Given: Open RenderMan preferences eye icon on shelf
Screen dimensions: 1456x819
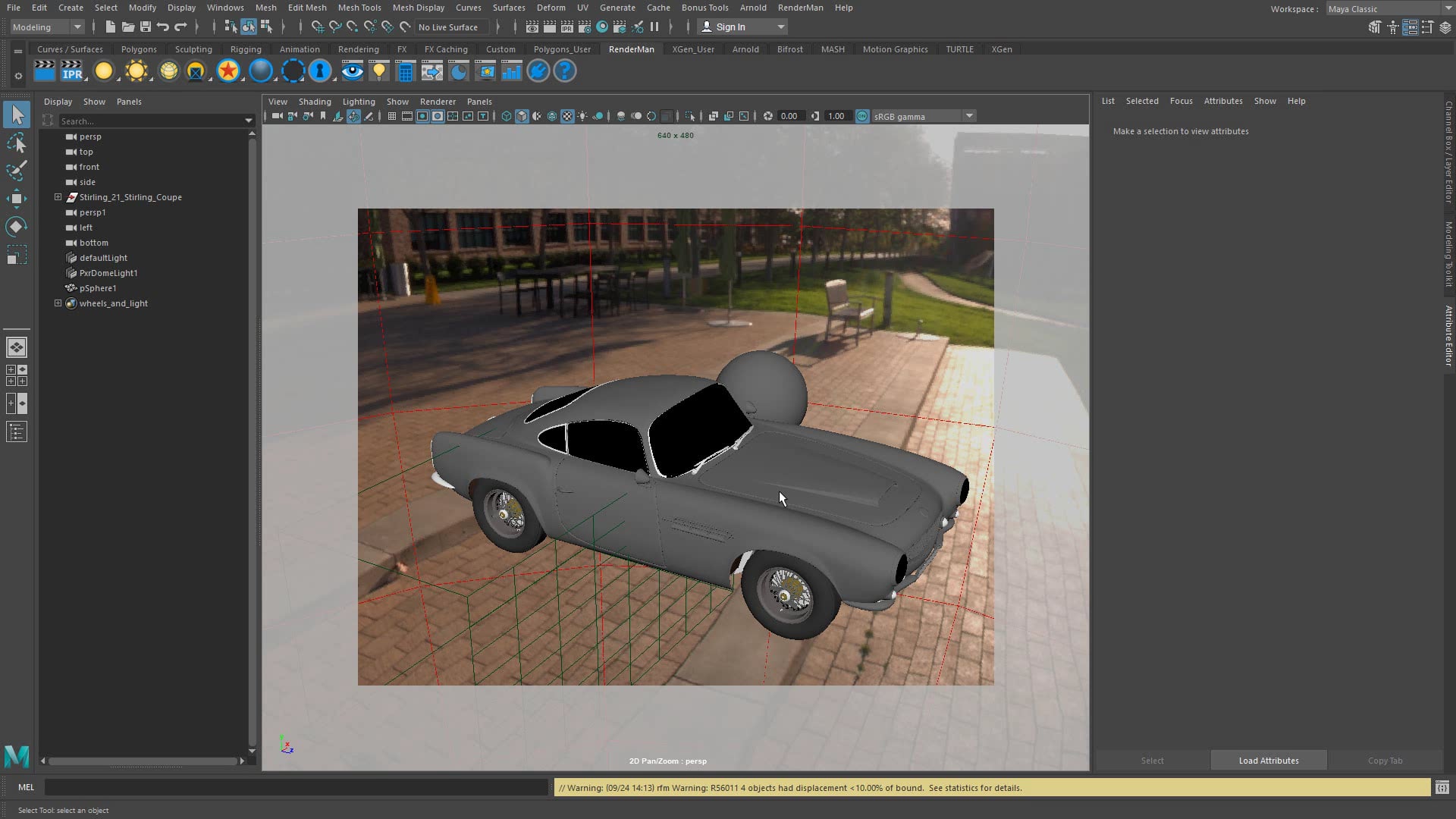Looking at the screenshot, I should pyautogui.click(x=353, y=71).
